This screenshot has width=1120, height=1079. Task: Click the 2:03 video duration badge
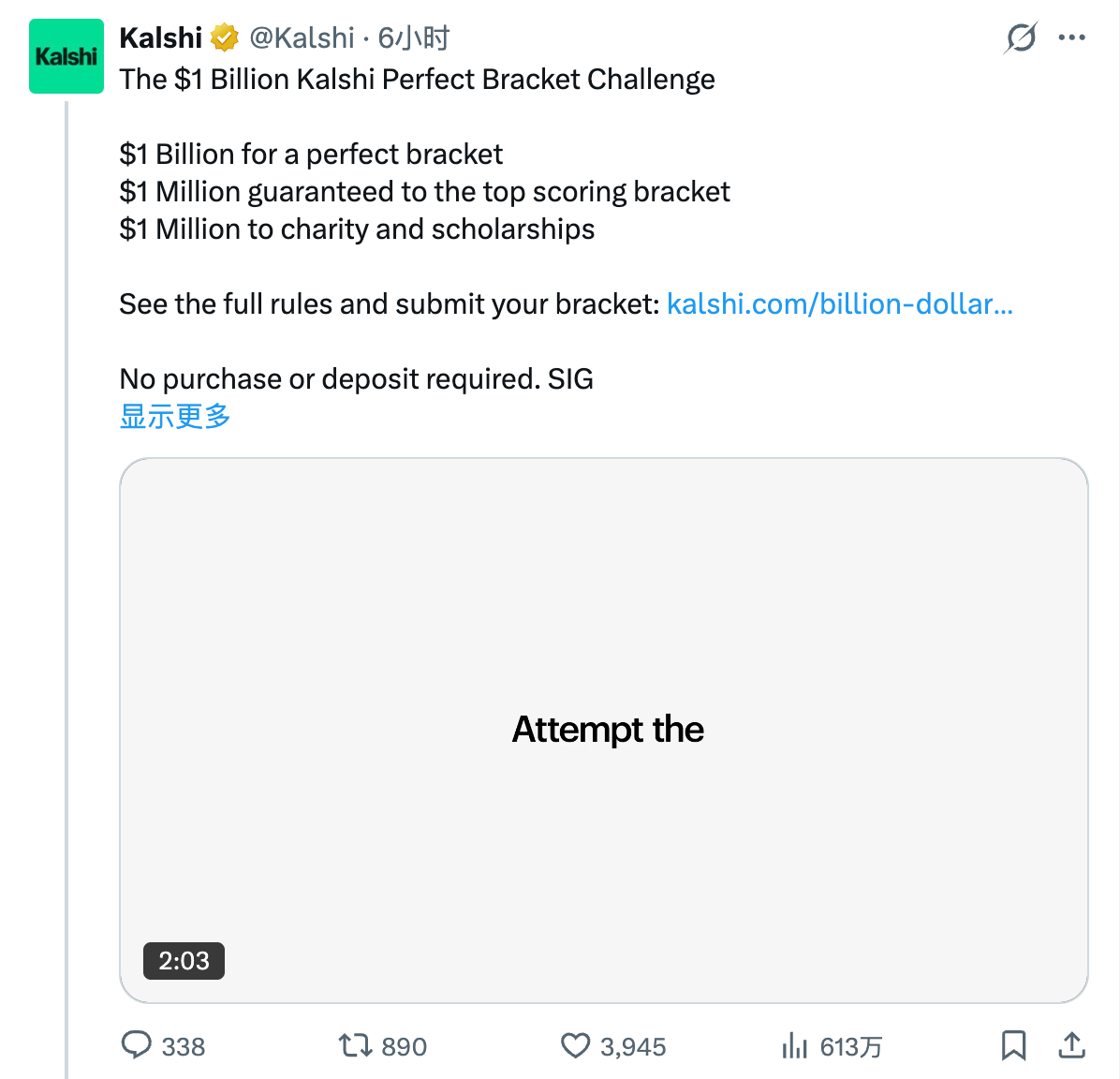(184, 961)
